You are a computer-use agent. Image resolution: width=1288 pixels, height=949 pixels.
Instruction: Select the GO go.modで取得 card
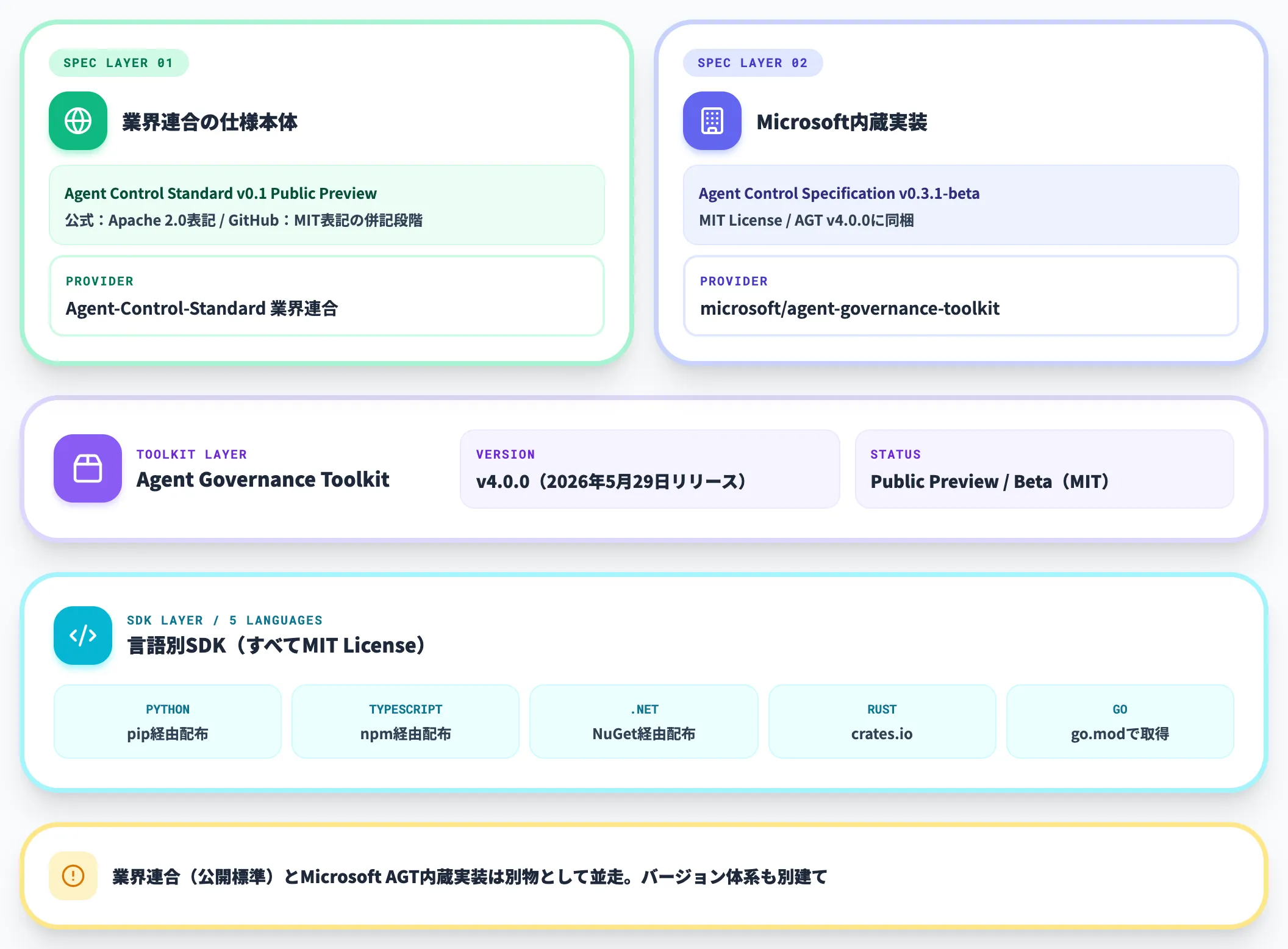[x=1120, y=722]
